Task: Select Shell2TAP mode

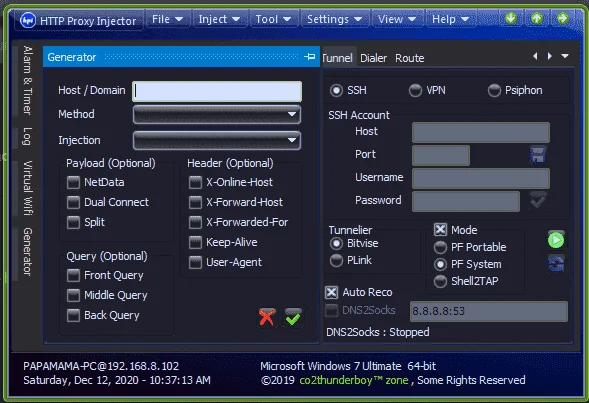Action: click(x=440, y=281)
